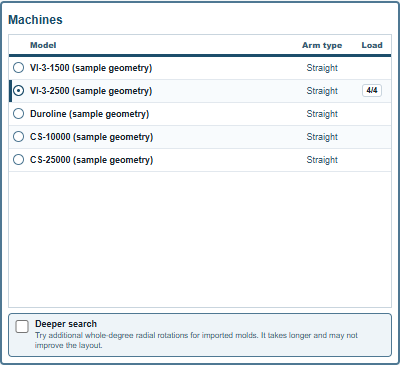Screen dimensions: 400x365
Task: Click the Arm type column header
Action: (322, 45)
